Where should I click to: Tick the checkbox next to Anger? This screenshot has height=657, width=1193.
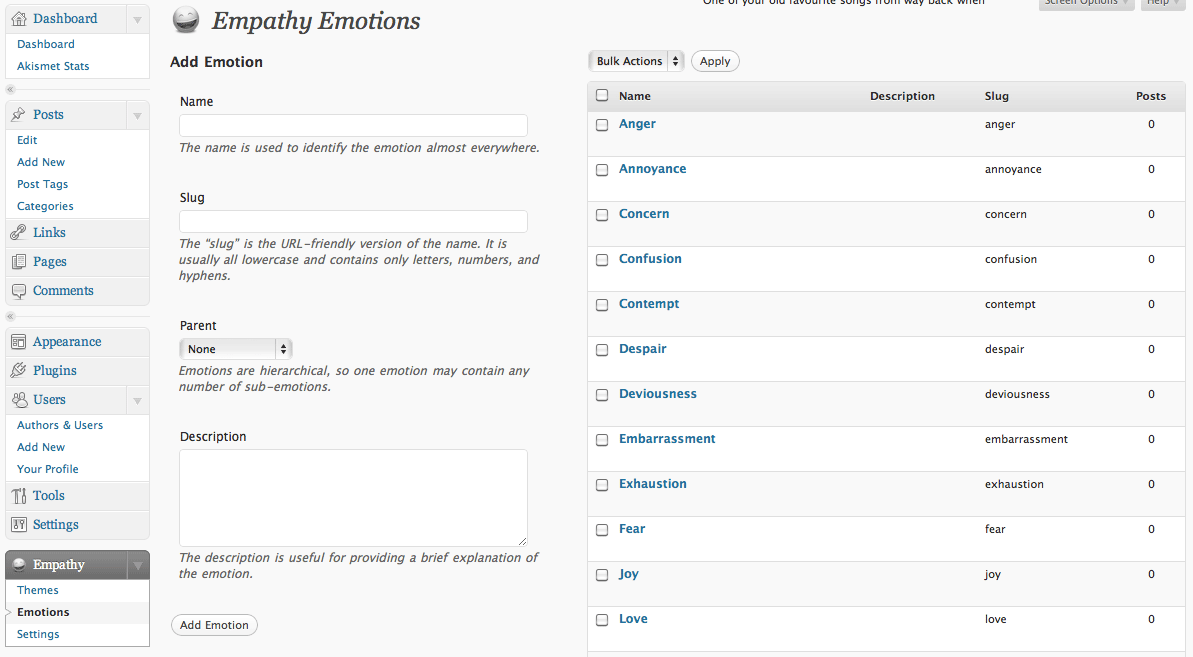pos(602,125)
